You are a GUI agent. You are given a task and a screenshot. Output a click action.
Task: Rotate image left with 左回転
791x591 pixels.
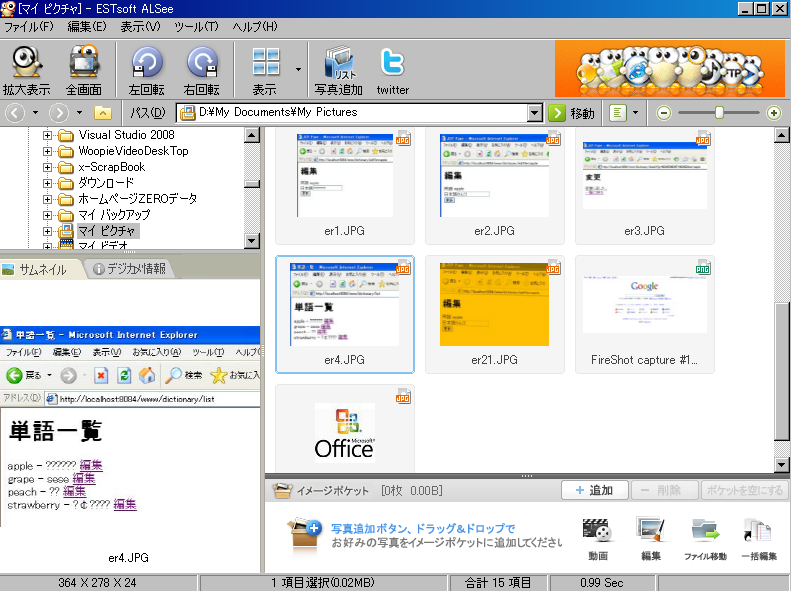146,70
